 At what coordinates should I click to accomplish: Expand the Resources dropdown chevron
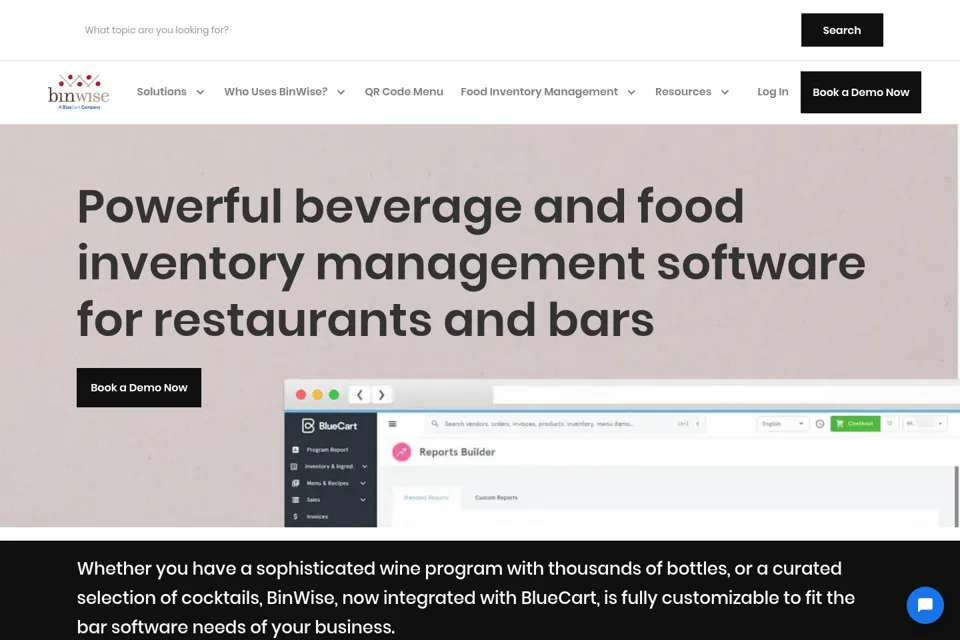coord(725,92)
